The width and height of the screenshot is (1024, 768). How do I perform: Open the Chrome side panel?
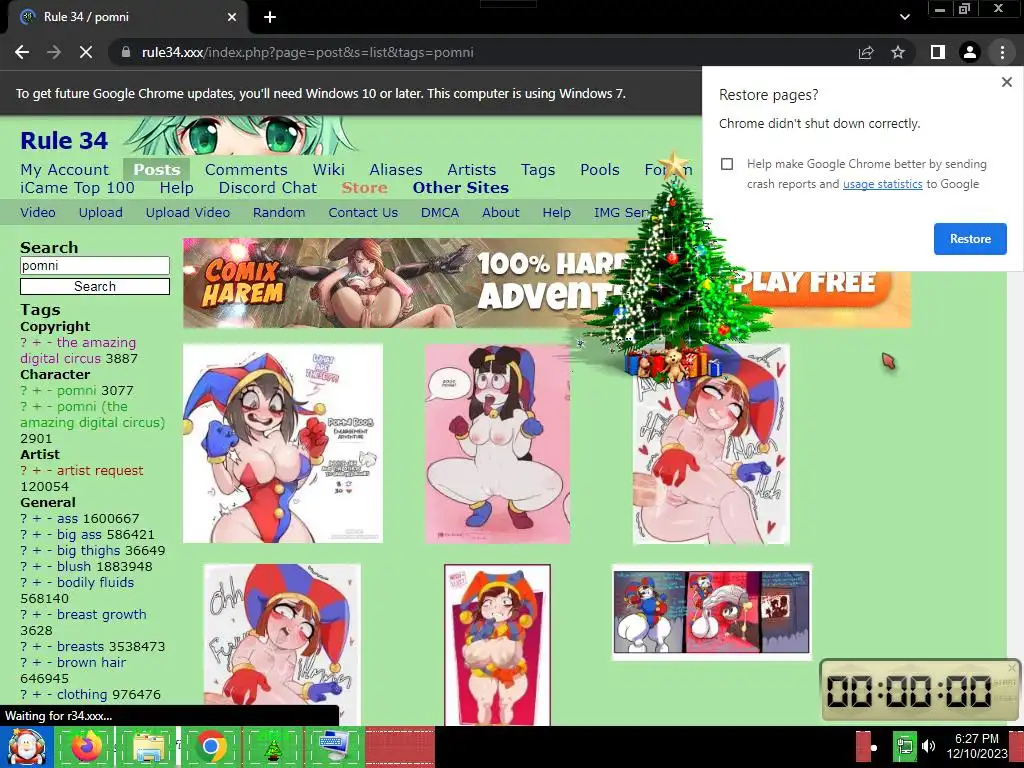coord(938,52)
